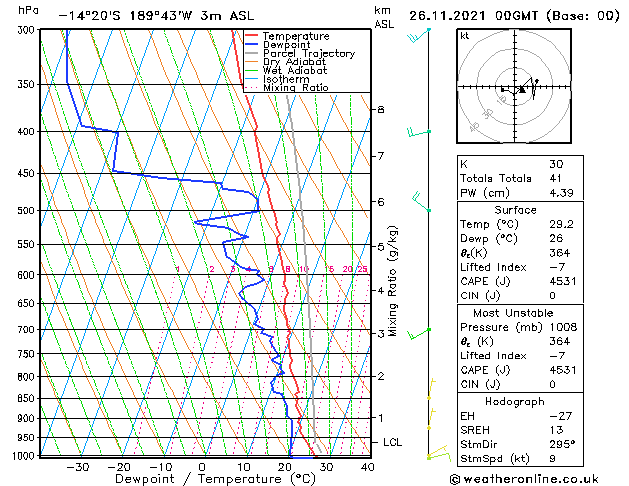Viewport: 629px width, 486px height.
Task: Click the 500 hPa pressure axis label
Action: pos(26,211)
